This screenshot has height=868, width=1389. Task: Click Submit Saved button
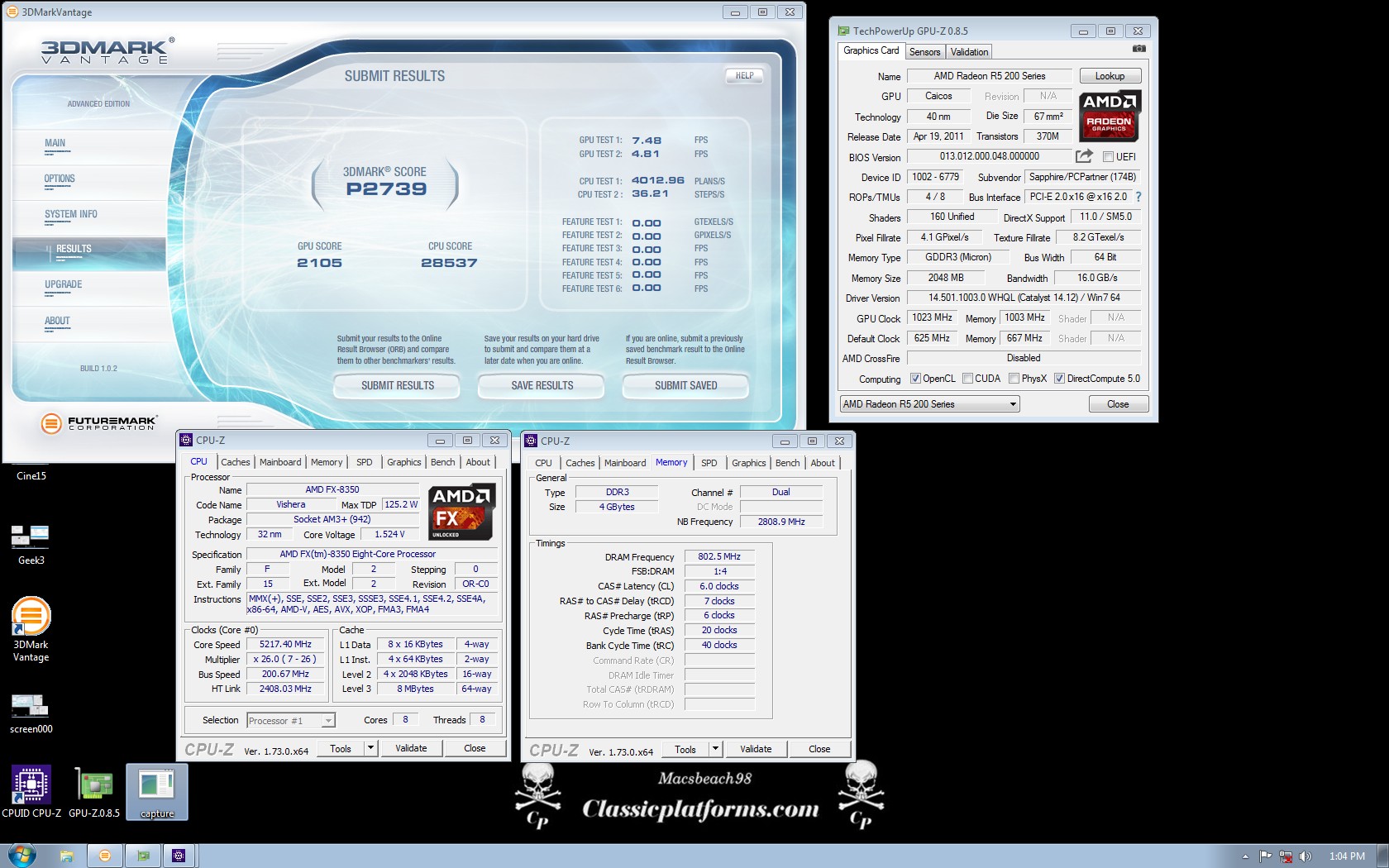click(x=685, y=386)
